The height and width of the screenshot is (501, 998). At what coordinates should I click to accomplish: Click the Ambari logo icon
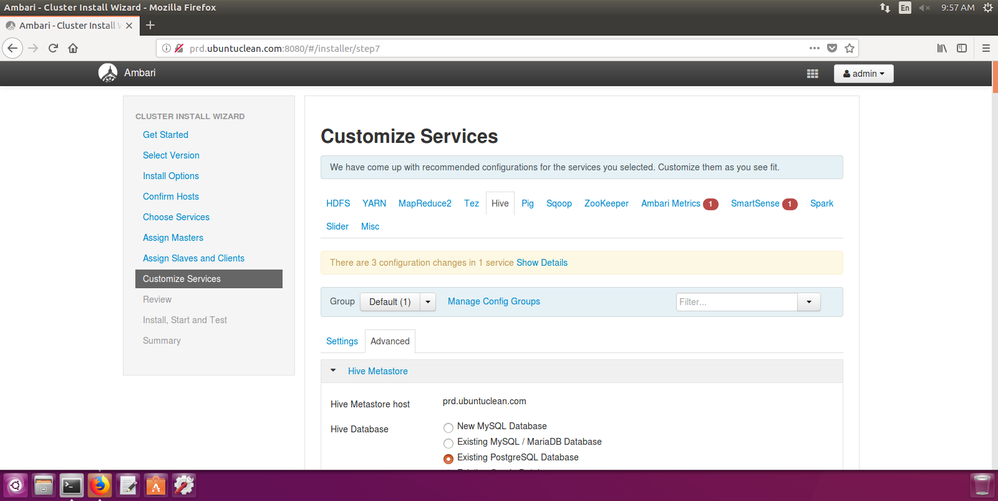pos(108,73)
